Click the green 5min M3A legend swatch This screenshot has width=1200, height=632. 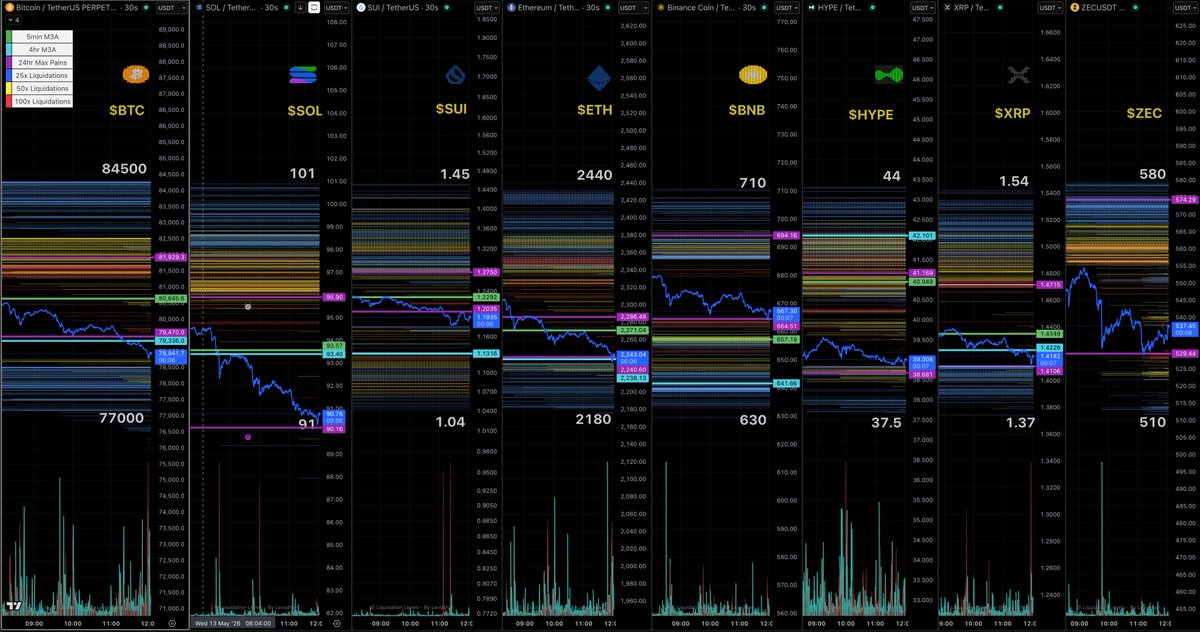(9, 36)
